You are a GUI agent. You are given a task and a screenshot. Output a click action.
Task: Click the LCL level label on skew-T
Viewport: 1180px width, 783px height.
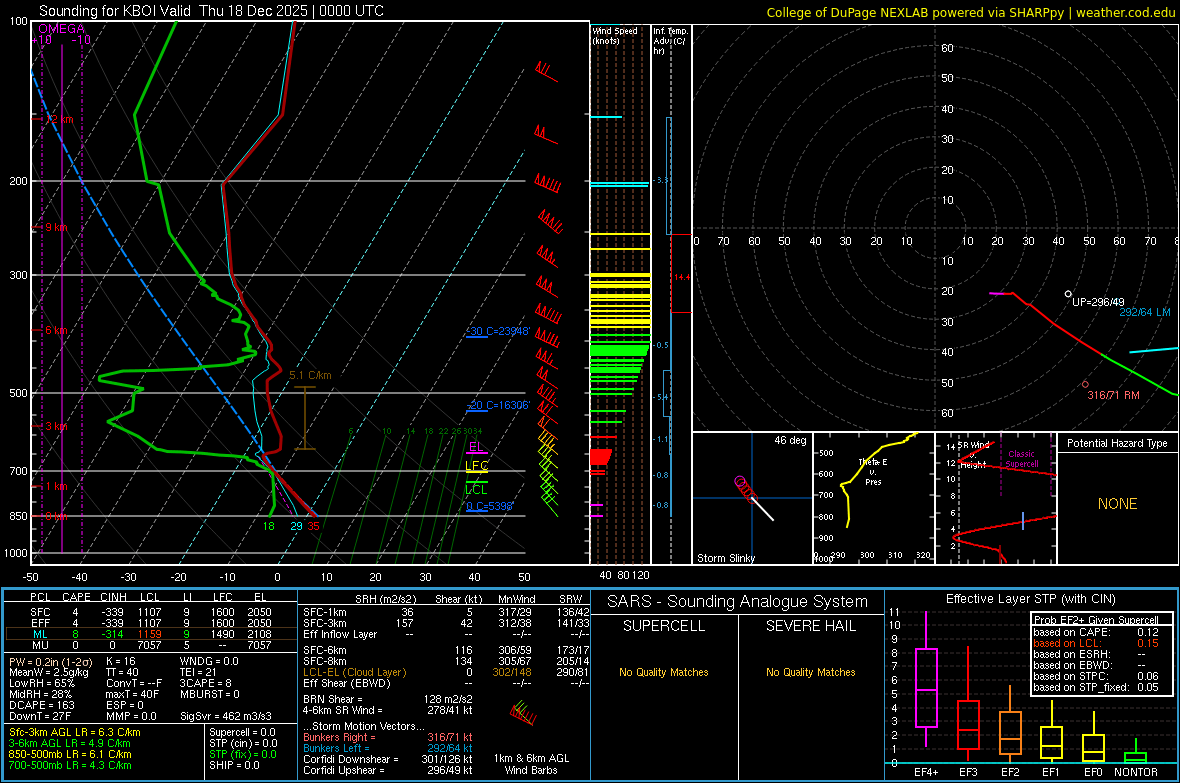coord(476,490)
